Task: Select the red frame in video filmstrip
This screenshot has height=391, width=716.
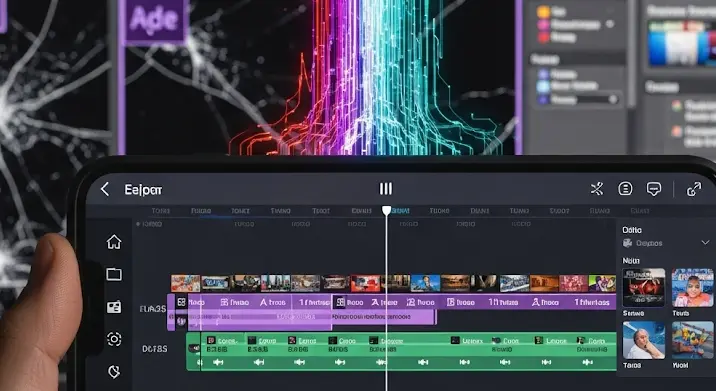Action: pyautogui.click(x=365, y=283)
